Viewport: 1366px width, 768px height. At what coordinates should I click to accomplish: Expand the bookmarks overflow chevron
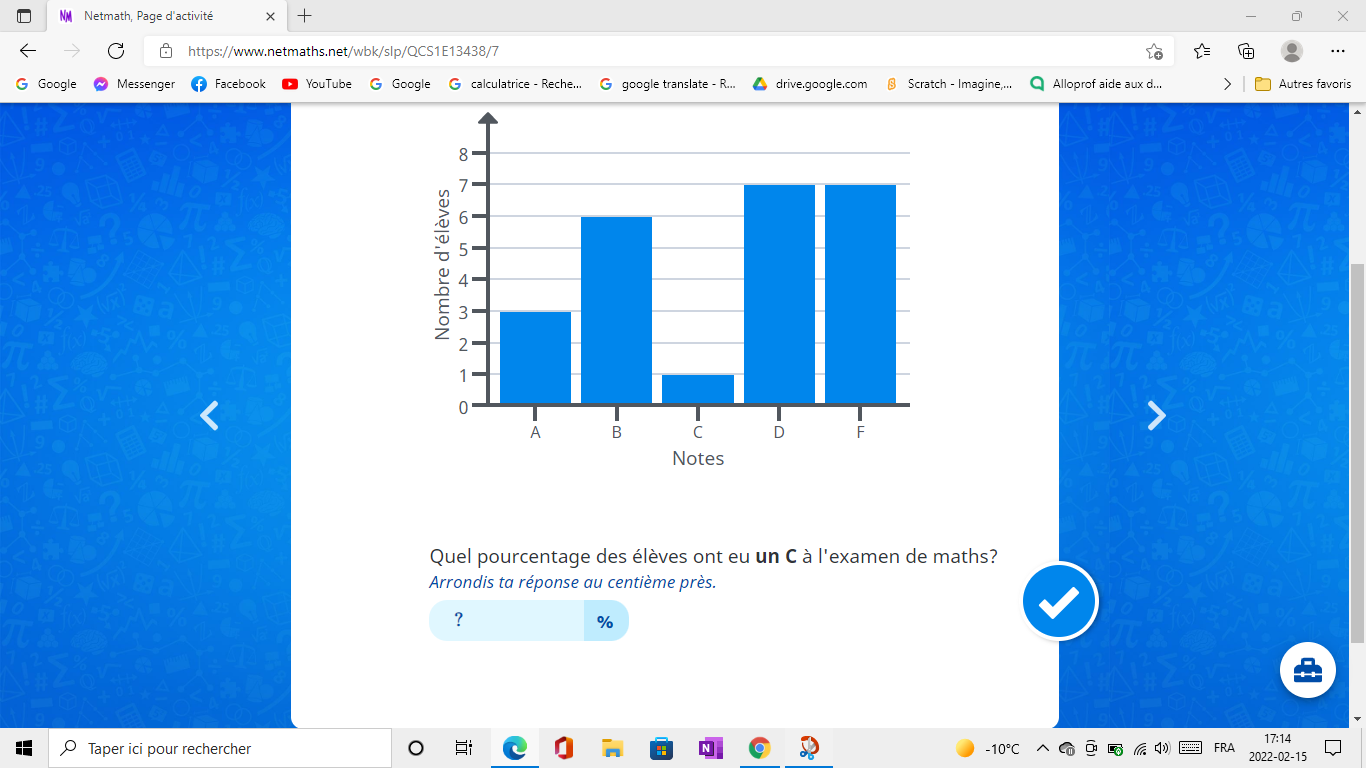[x=1227, y=84]
